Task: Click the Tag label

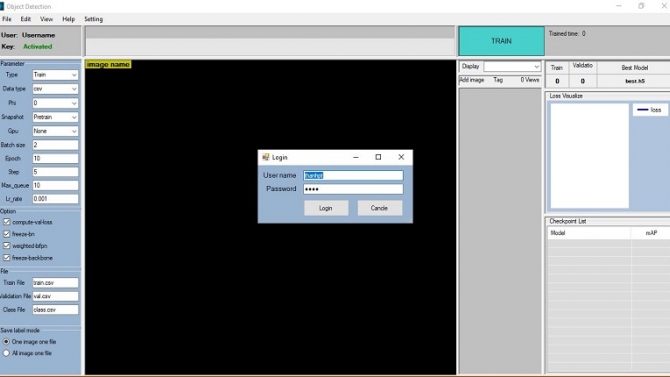Action: click(498, 80)
